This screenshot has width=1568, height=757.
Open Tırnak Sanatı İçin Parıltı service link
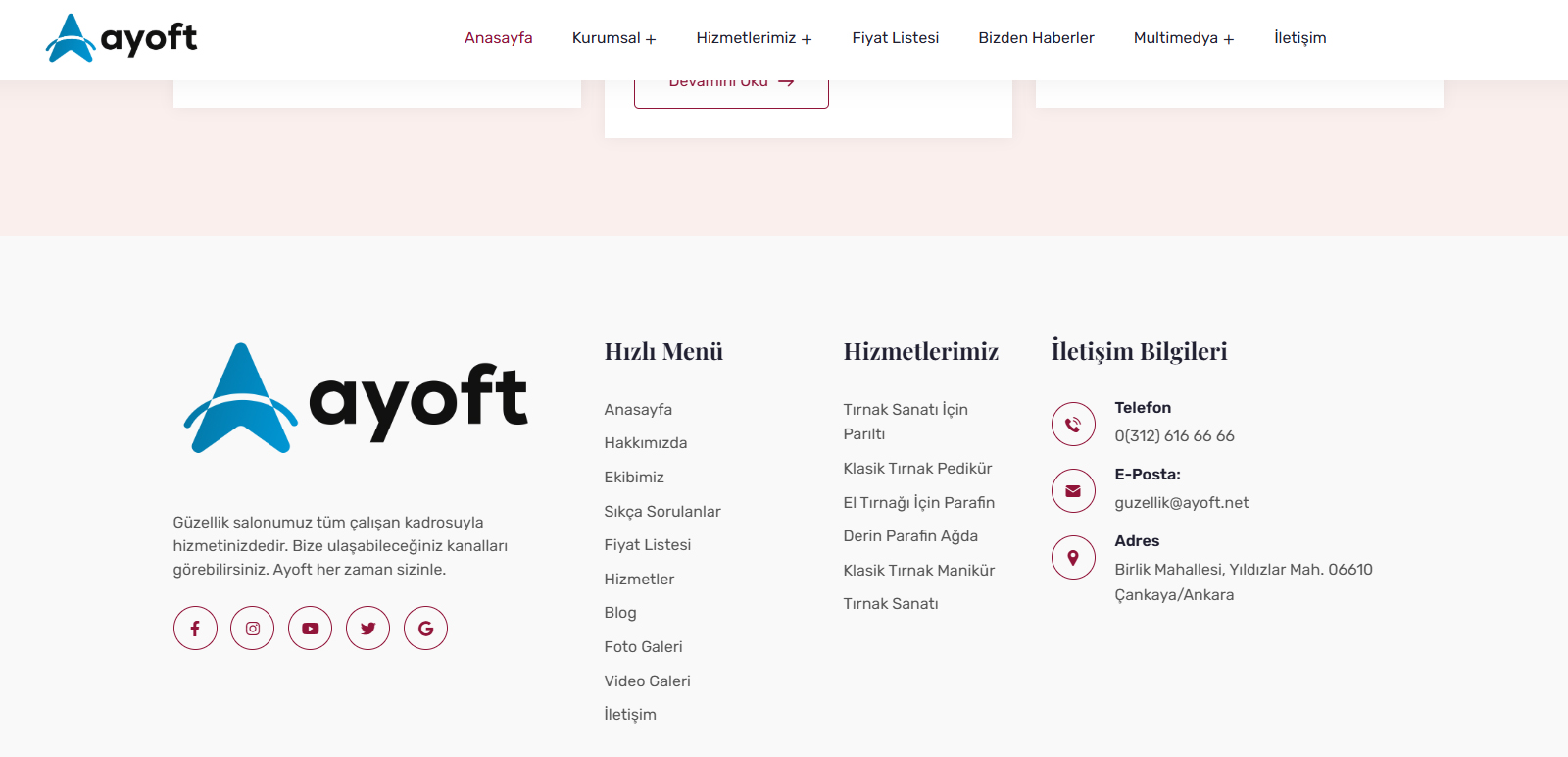point(906,422)
